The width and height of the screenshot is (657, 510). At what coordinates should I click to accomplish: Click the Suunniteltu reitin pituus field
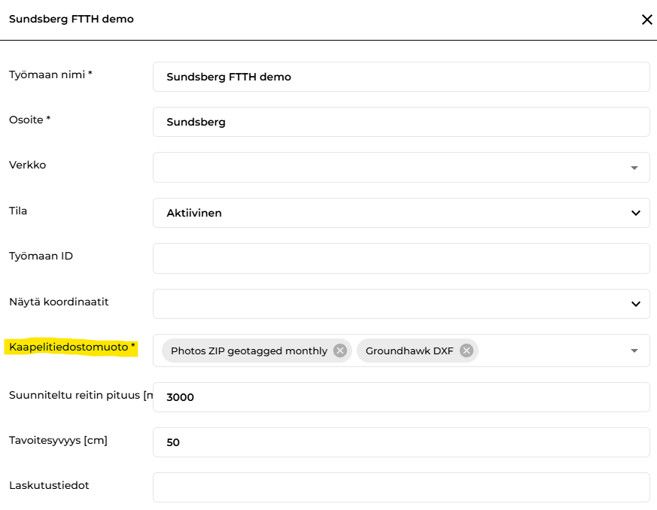click(401, 397)
